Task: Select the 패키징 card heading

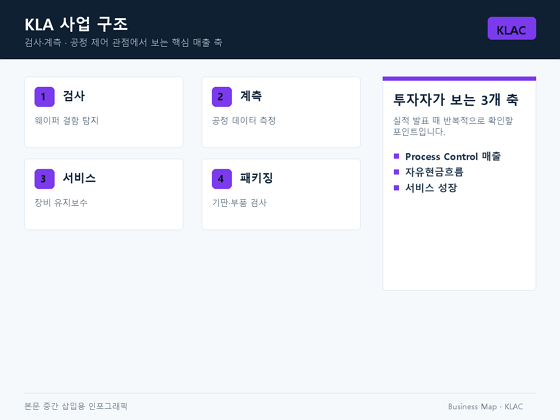Action: pyautogui.click(x=256, y=178)
